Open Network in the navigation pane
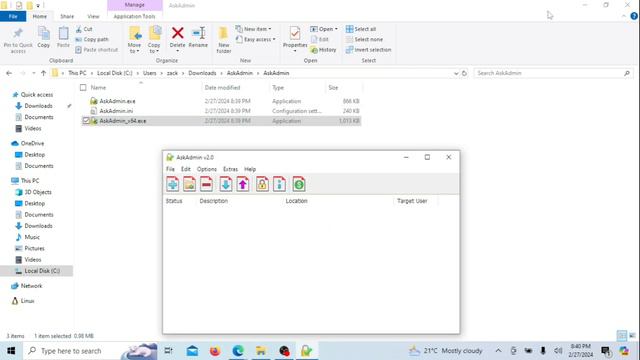This screenshot has height=360, width=640. coord(31,286)
